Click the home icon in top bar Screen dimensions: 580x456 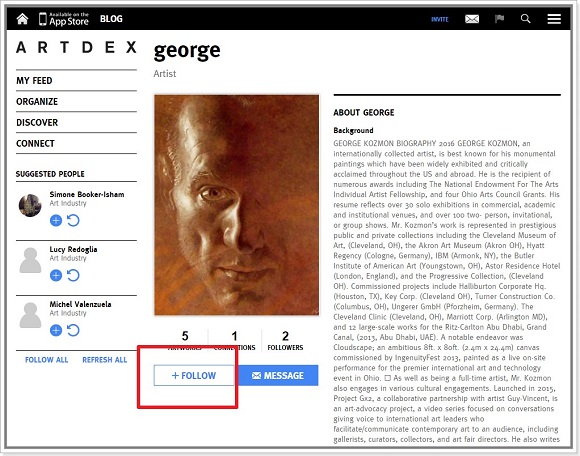pos(22,18)
